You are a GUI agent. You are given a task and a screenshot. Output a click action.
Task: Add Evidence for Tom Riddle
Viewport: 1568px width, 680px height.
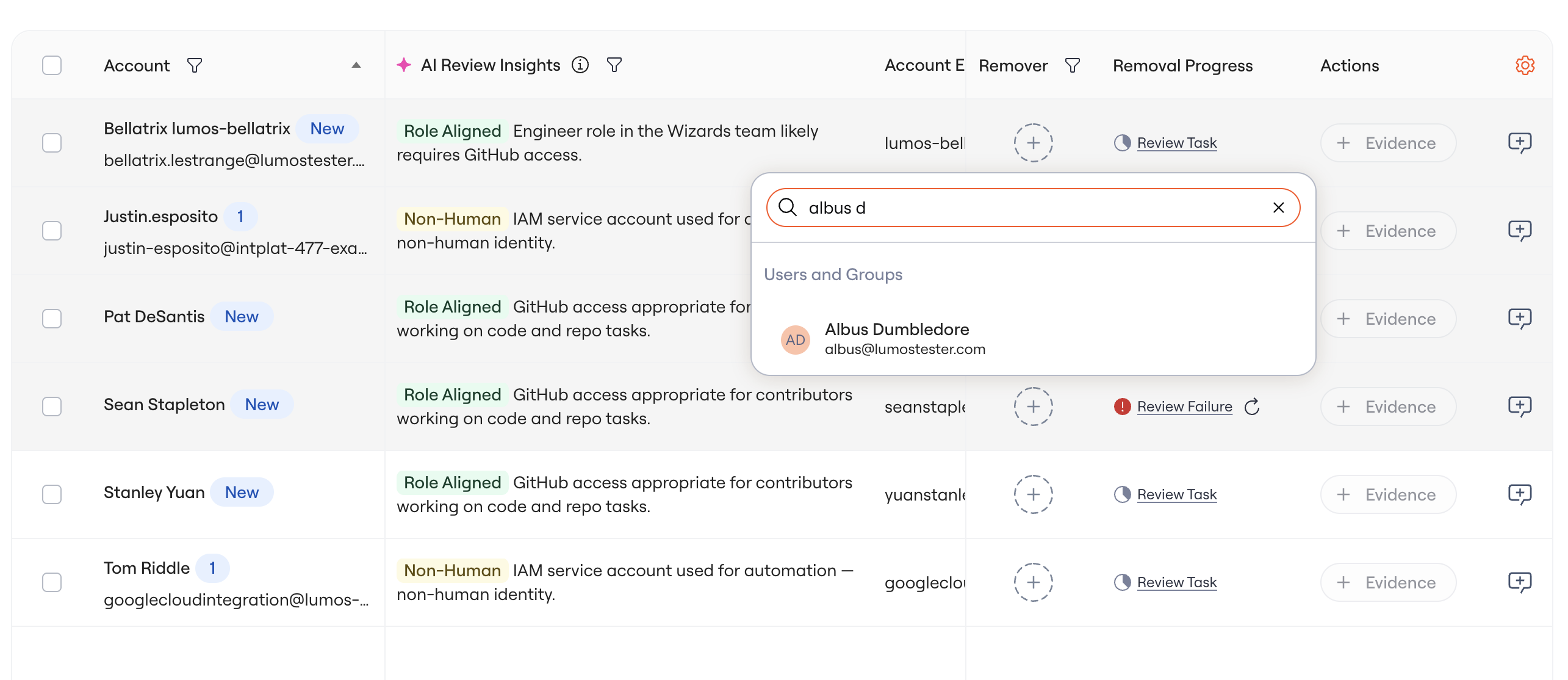click(x=1388, y=582)
